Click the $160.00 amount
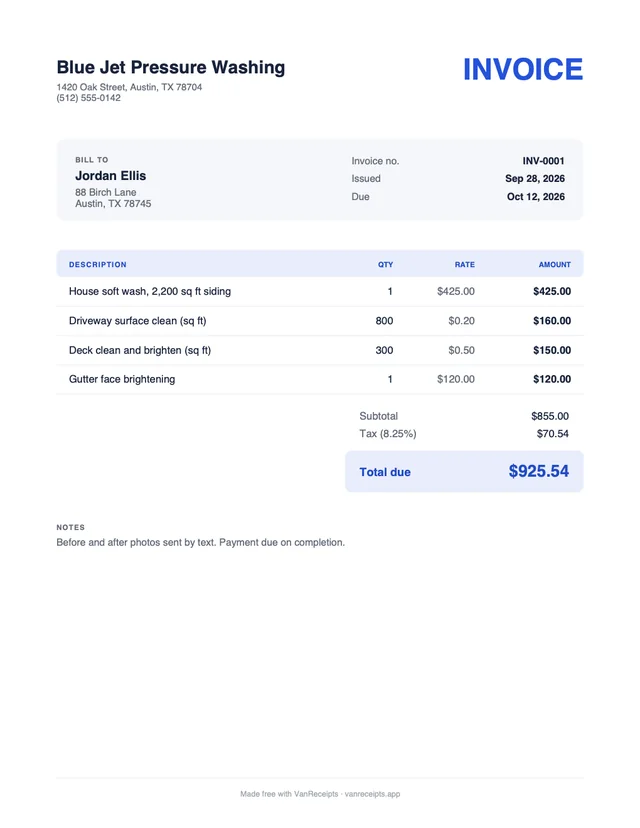The width and height of the screenshot is (640, 828). tap(552, 321)
